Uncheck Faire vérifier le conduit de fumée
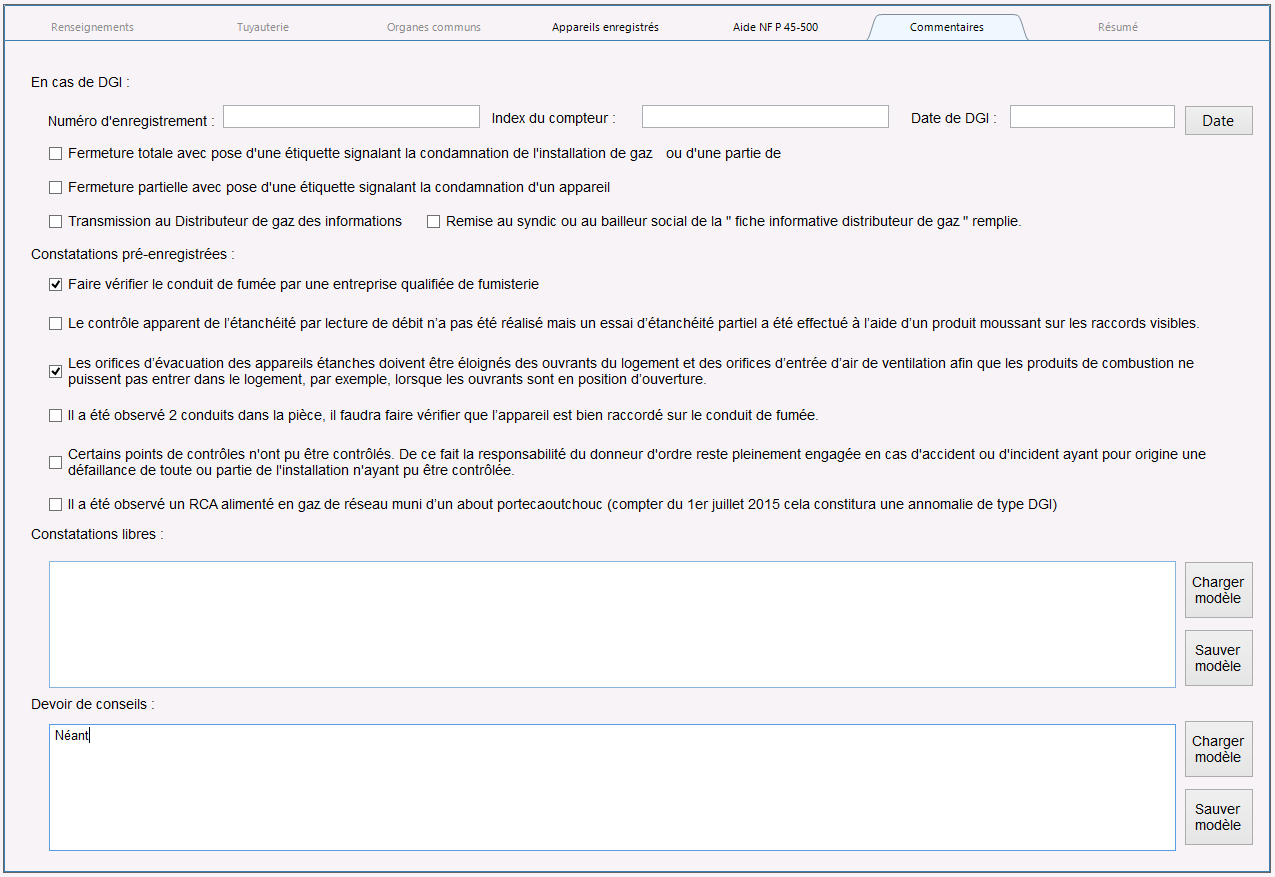 (x=56, y=285)
